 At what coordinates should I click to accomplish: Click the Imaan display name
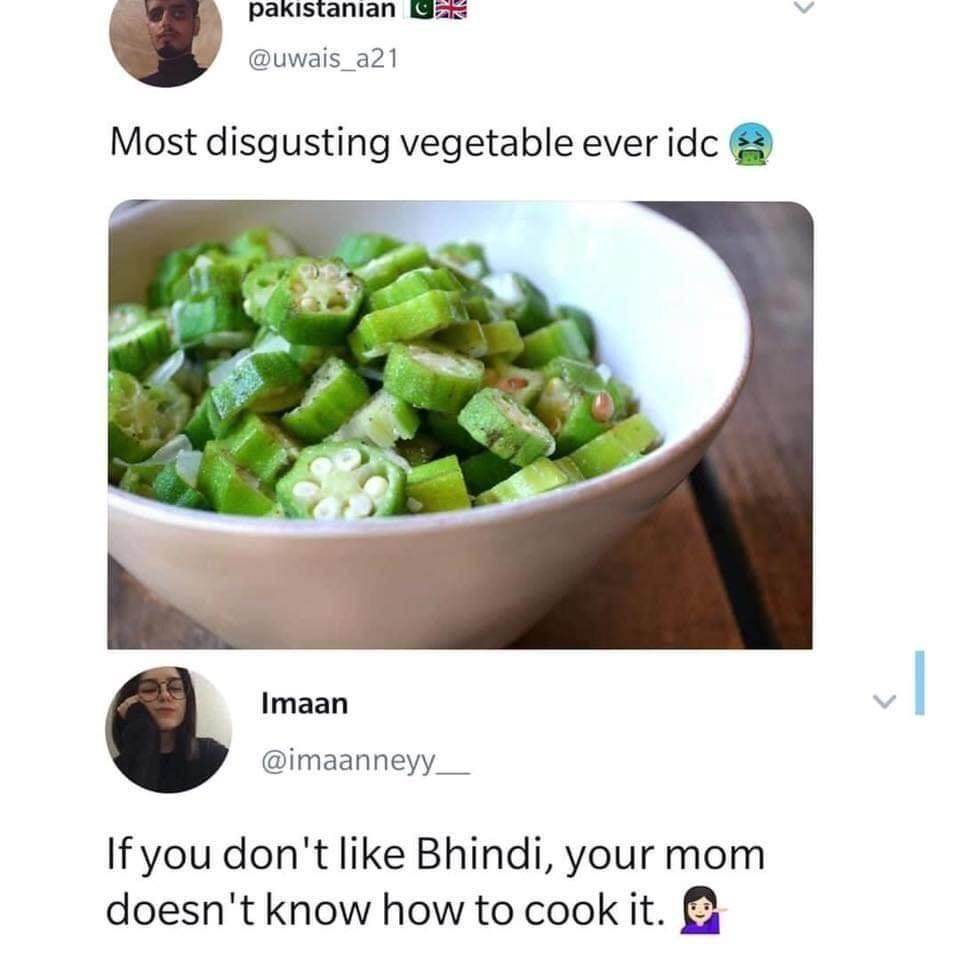click(x=304, y=703)
